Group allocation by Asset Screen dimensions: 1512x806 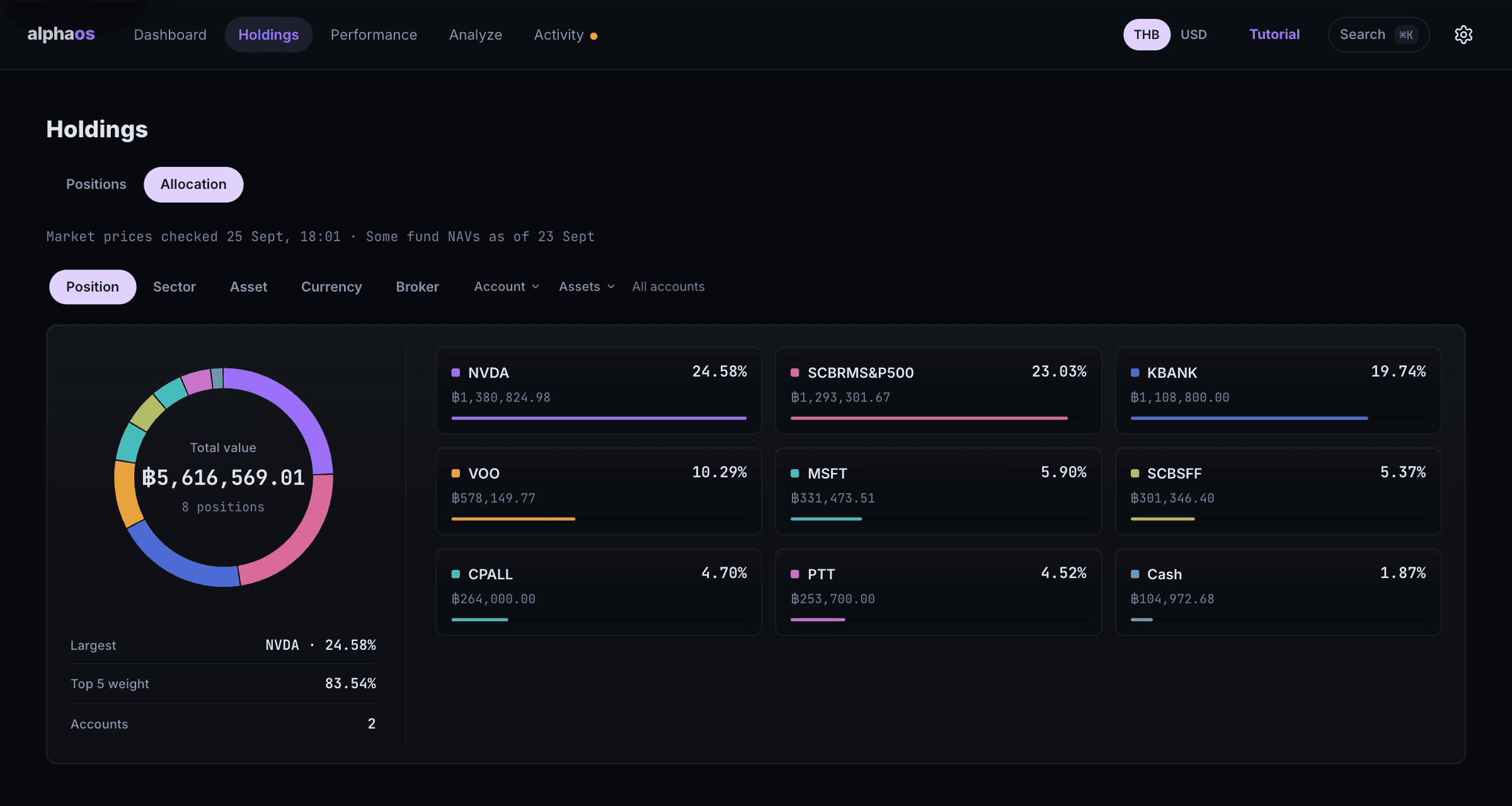248,287
